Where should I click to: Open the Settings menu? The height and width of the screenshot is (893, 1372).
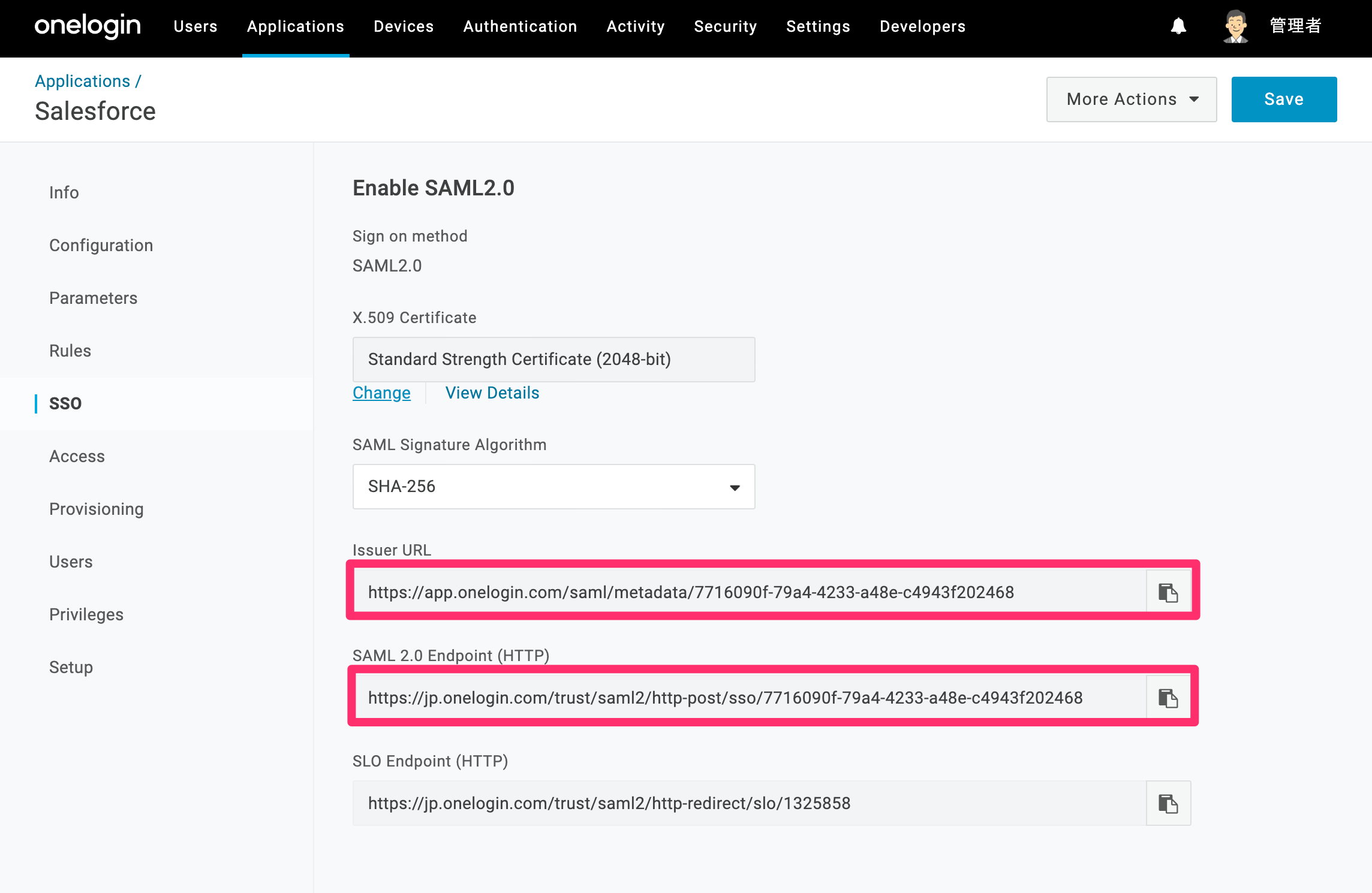(x=818, y=26)
